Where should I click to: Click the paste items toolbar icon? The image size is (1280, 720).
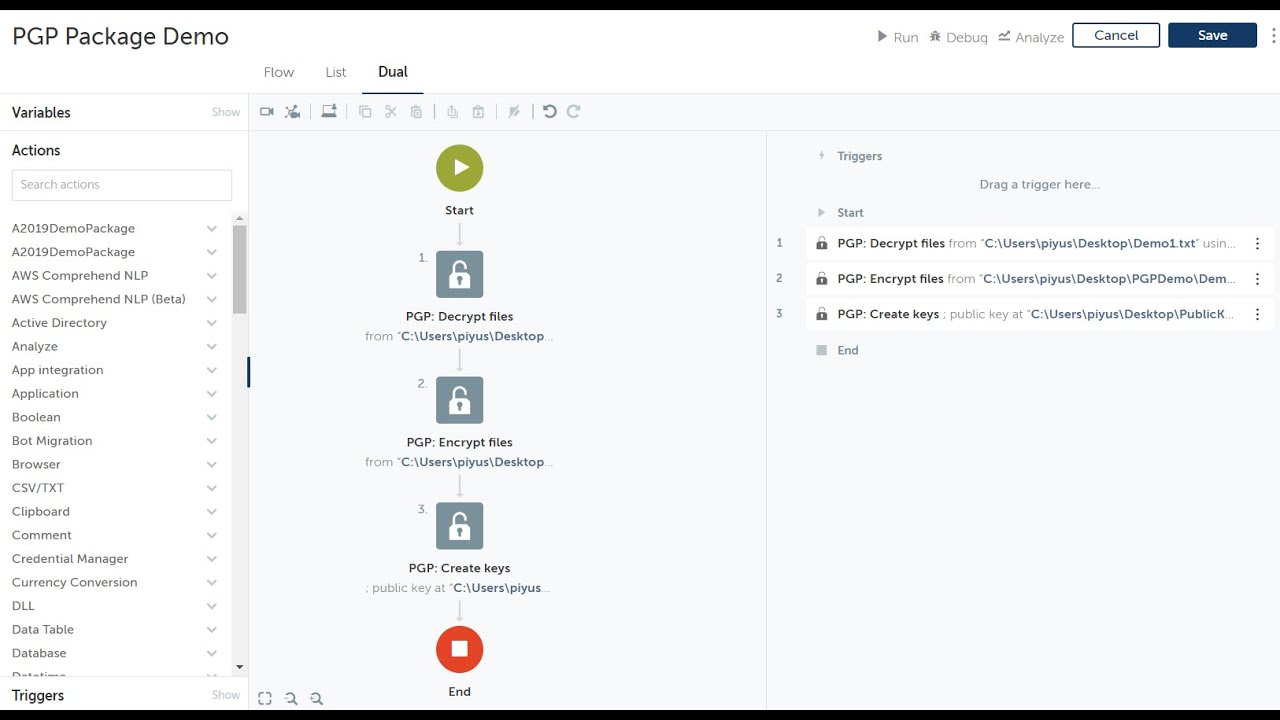[x=417, y=112]
